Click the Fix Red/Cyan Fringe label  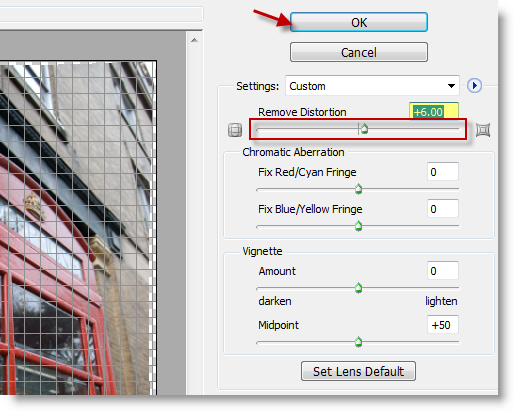click(307, 172)
